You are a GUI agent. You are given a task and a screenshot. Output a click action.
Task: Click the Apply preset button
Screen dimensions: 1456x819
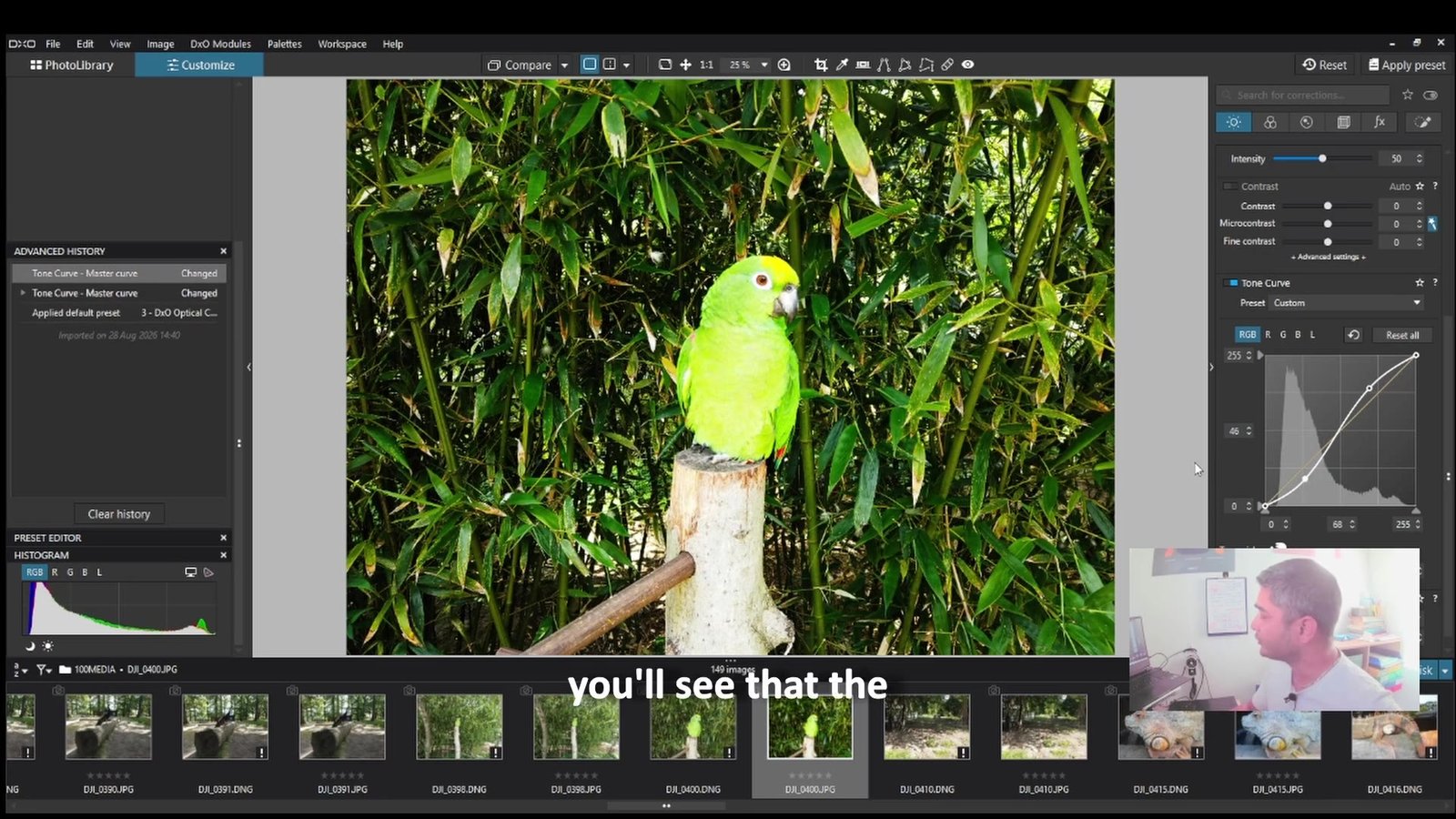pyautogui.click(x=1406, y=65)
